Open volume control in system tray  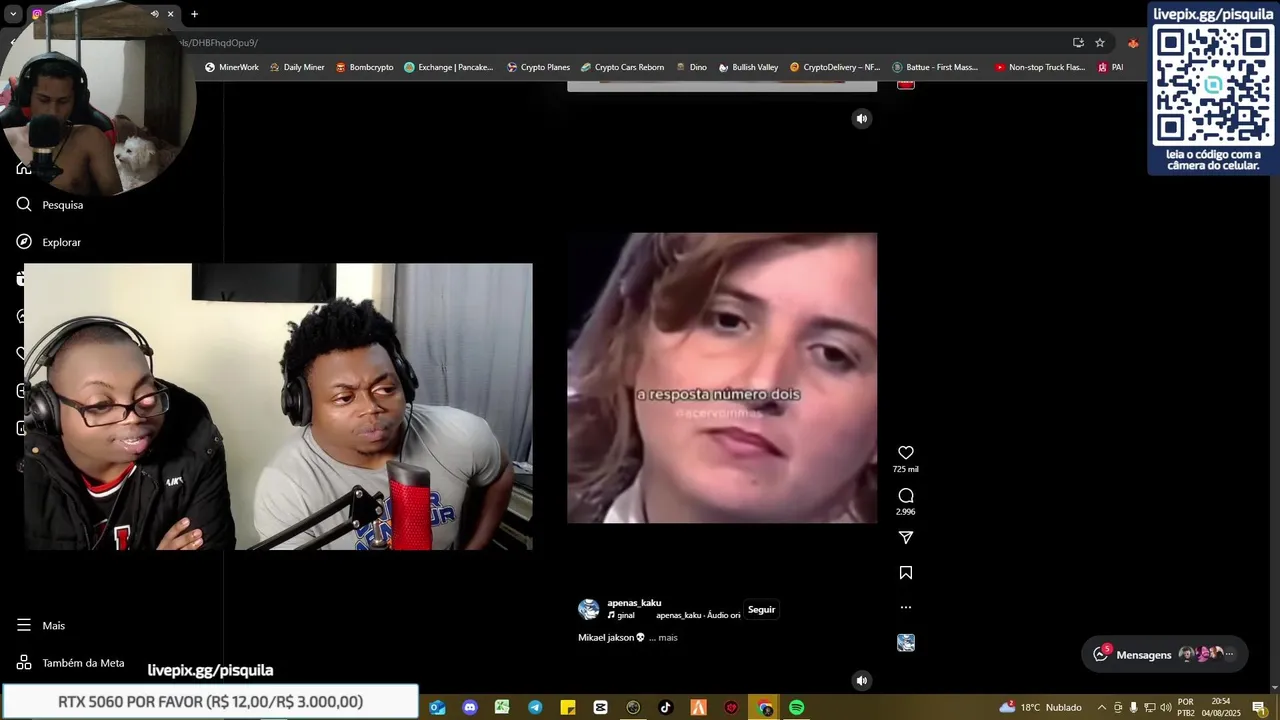point(1165,707)
